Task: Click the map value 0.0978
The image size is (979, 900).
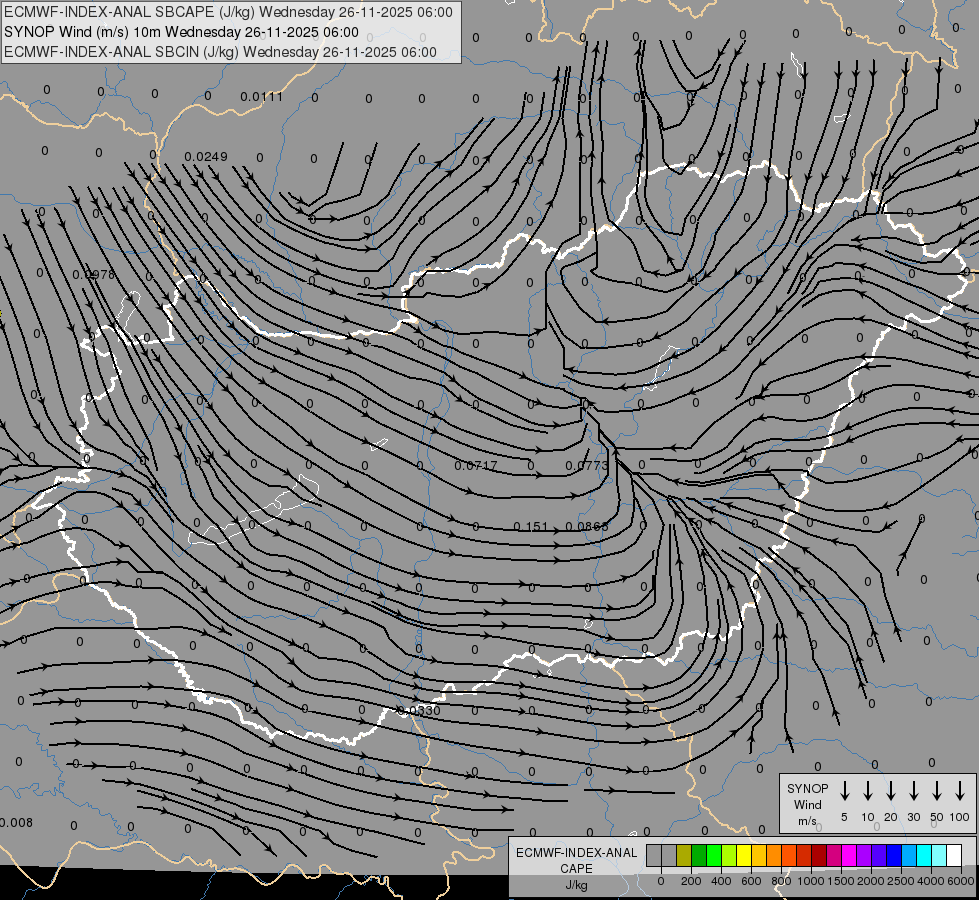Action: pyautogui.click(x=94, y=275)
